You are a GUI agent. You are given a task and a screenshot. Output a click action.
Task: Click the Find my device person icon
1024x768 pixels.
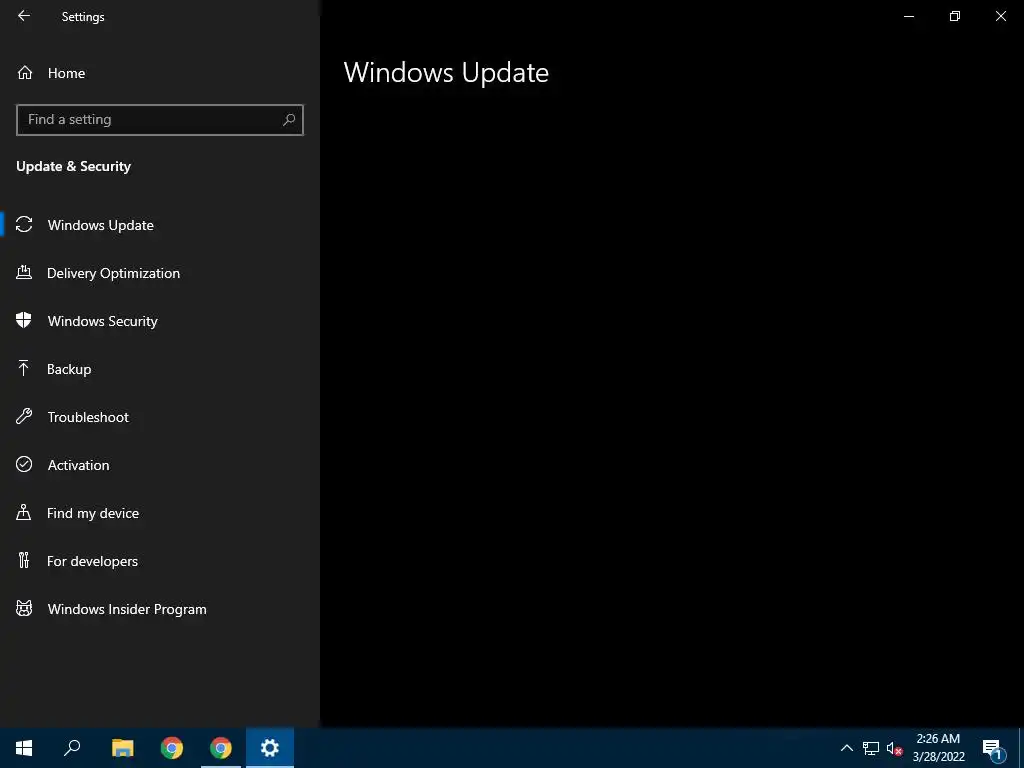pos(24,513)
